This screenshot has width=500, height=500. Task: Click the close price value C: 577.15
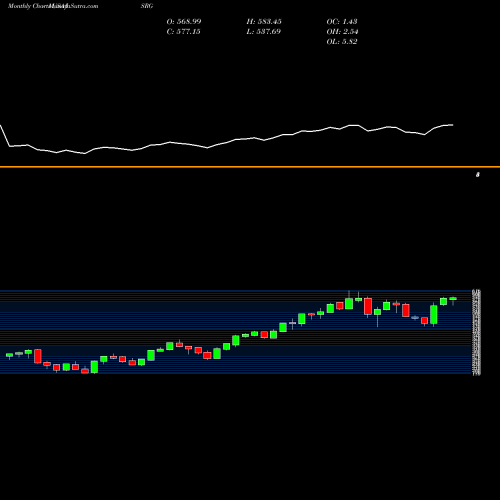click(184, 31)
